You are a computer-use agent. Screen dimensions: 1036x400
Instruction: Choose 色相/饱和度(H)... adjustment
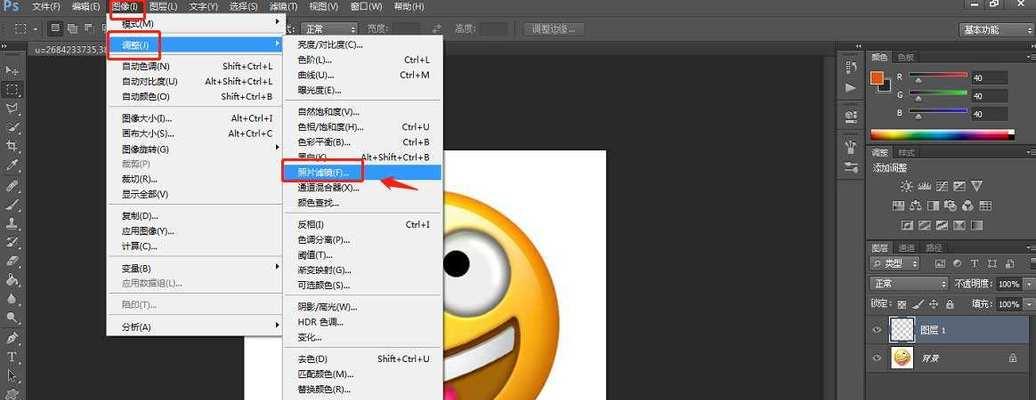click(363, 127)
